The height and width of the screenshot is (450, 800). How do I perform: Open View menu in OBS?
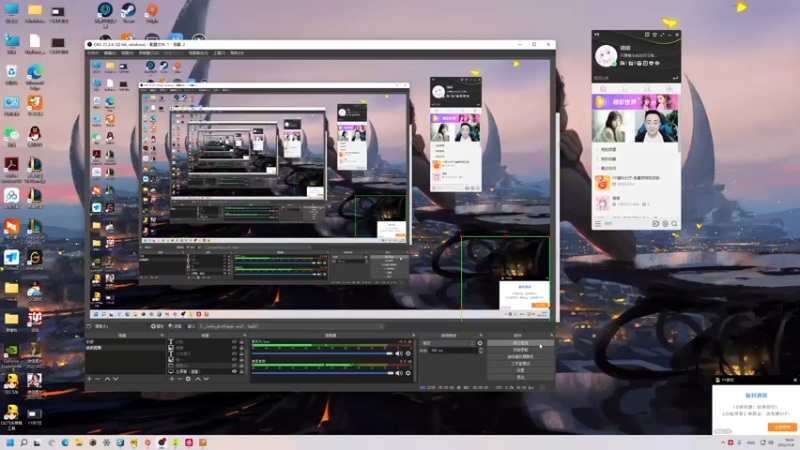(x=127, y=53)
